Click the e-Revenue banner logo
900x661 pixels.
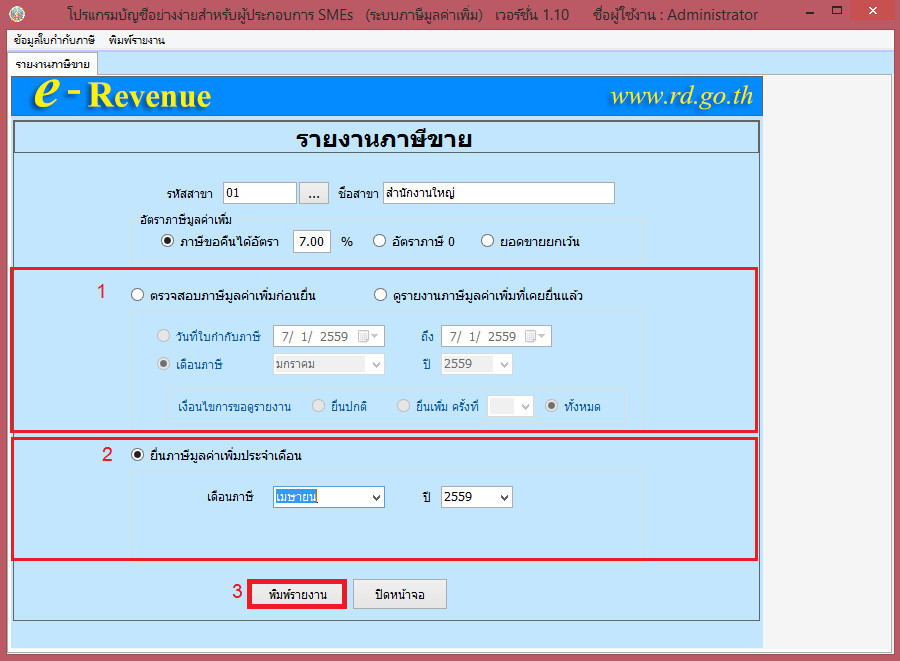pos(122,94)
